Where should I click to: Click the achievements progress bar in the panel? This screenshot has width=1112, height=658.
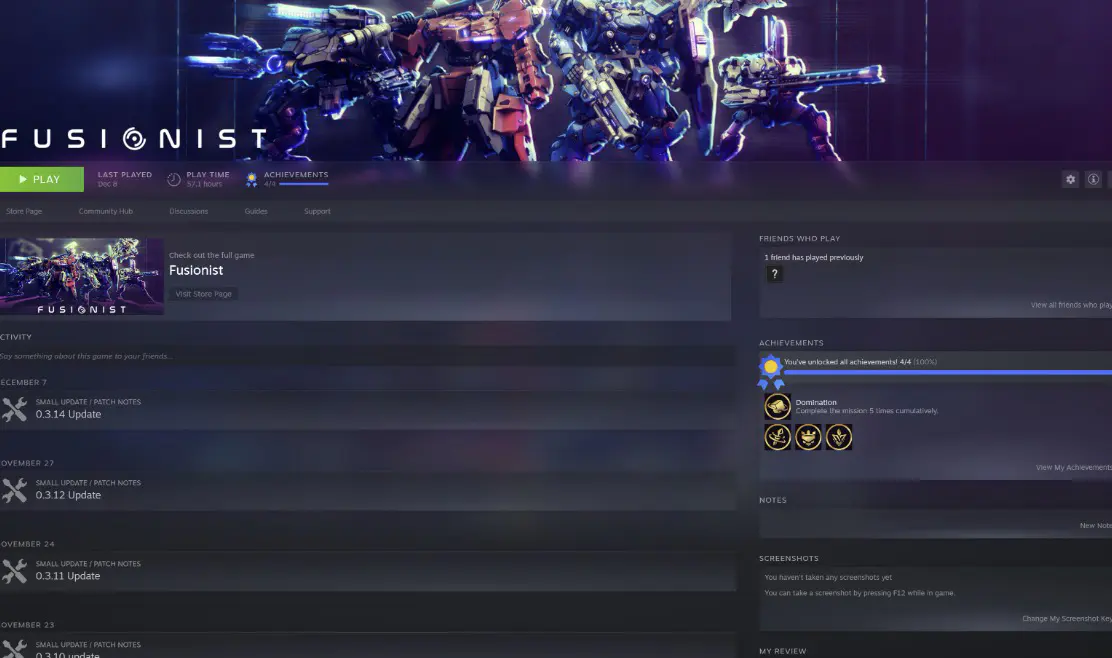coord(947,372)
